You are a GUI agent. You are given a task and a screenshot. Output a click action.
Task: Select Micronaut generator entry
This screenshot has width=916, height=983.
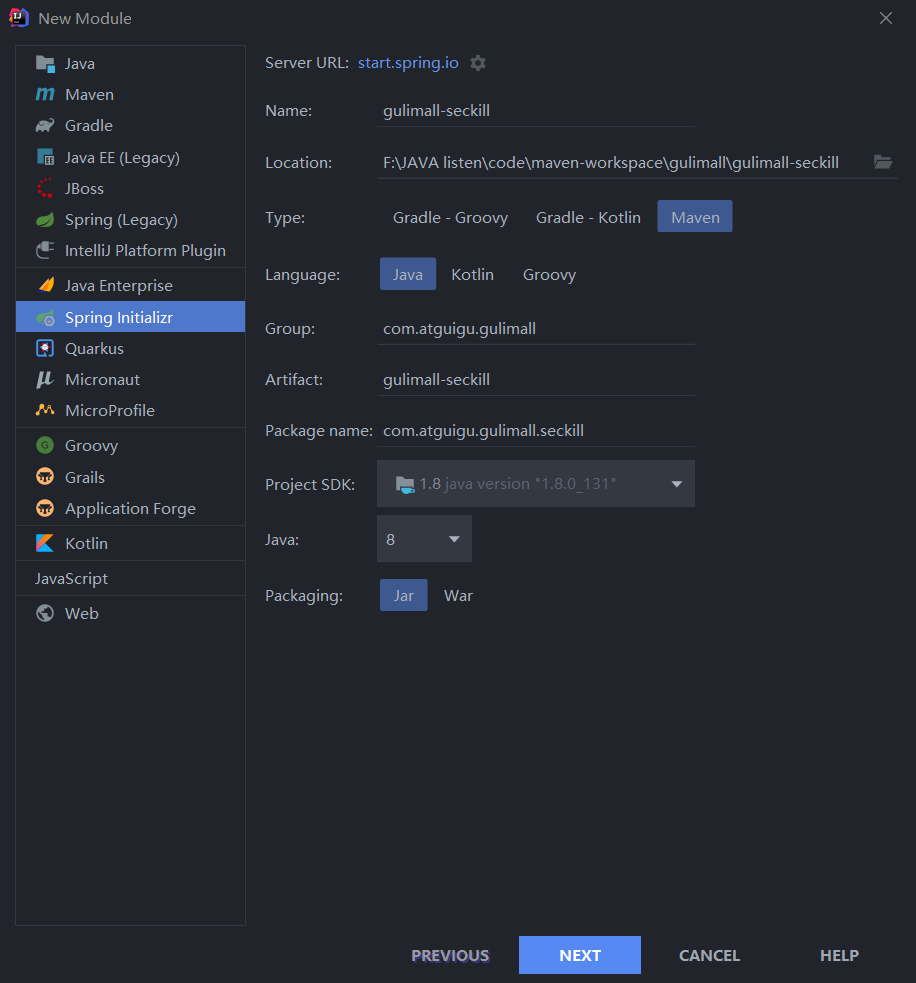(x=130, y=379)
